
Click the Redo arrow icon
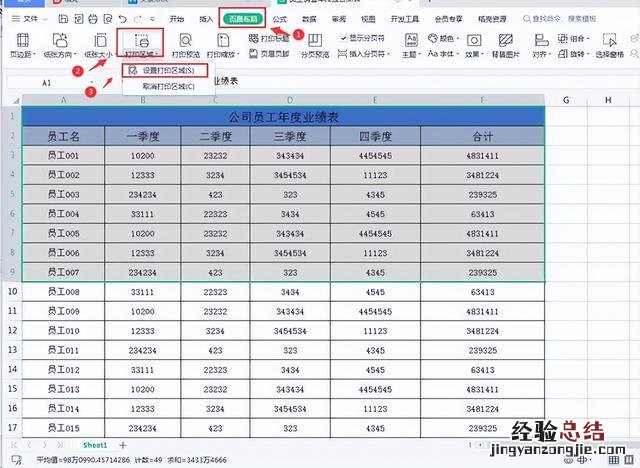tap(138, 19)
